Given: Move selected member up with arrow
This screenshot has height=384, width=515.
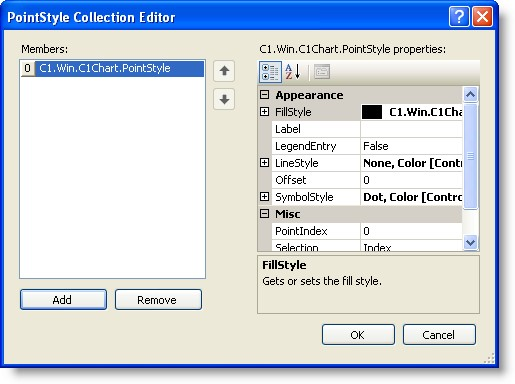Looking at the screenshot, I should [224, 71].
